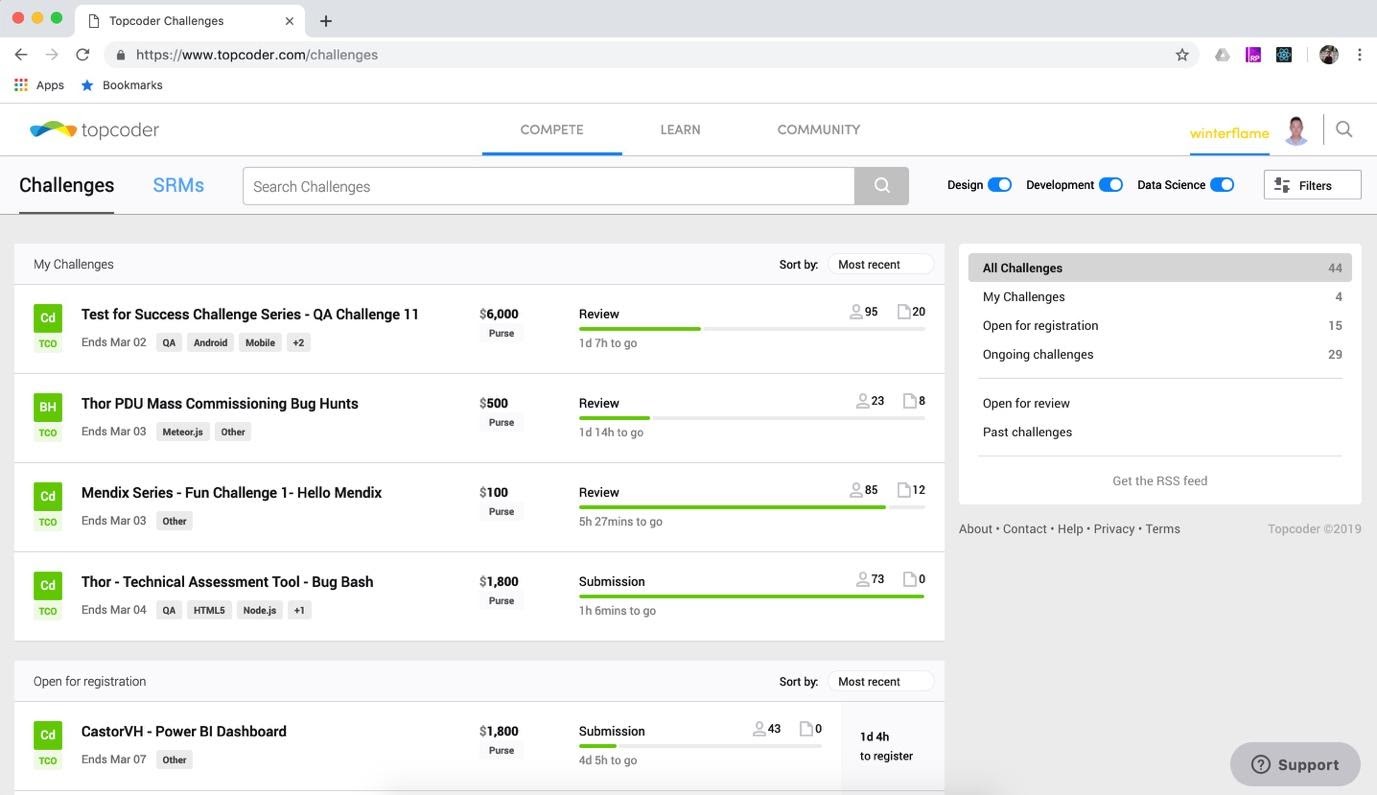
Task: Expand the Filters panel
Action: (x=1312, y=185)
